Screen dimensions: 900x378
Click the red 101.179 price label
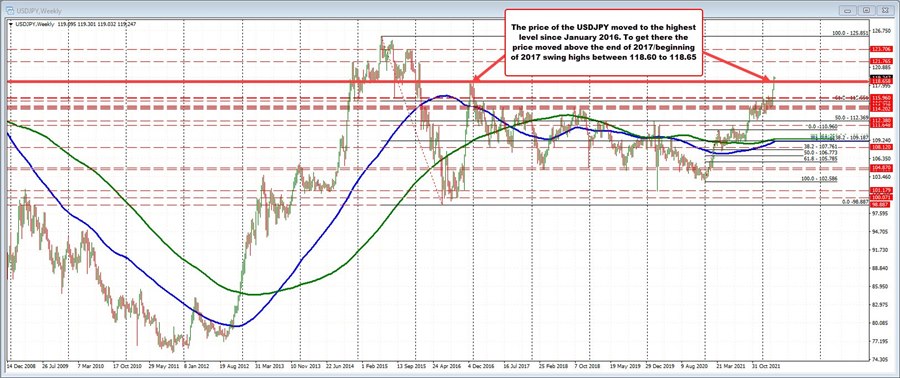tap(881, 190)
